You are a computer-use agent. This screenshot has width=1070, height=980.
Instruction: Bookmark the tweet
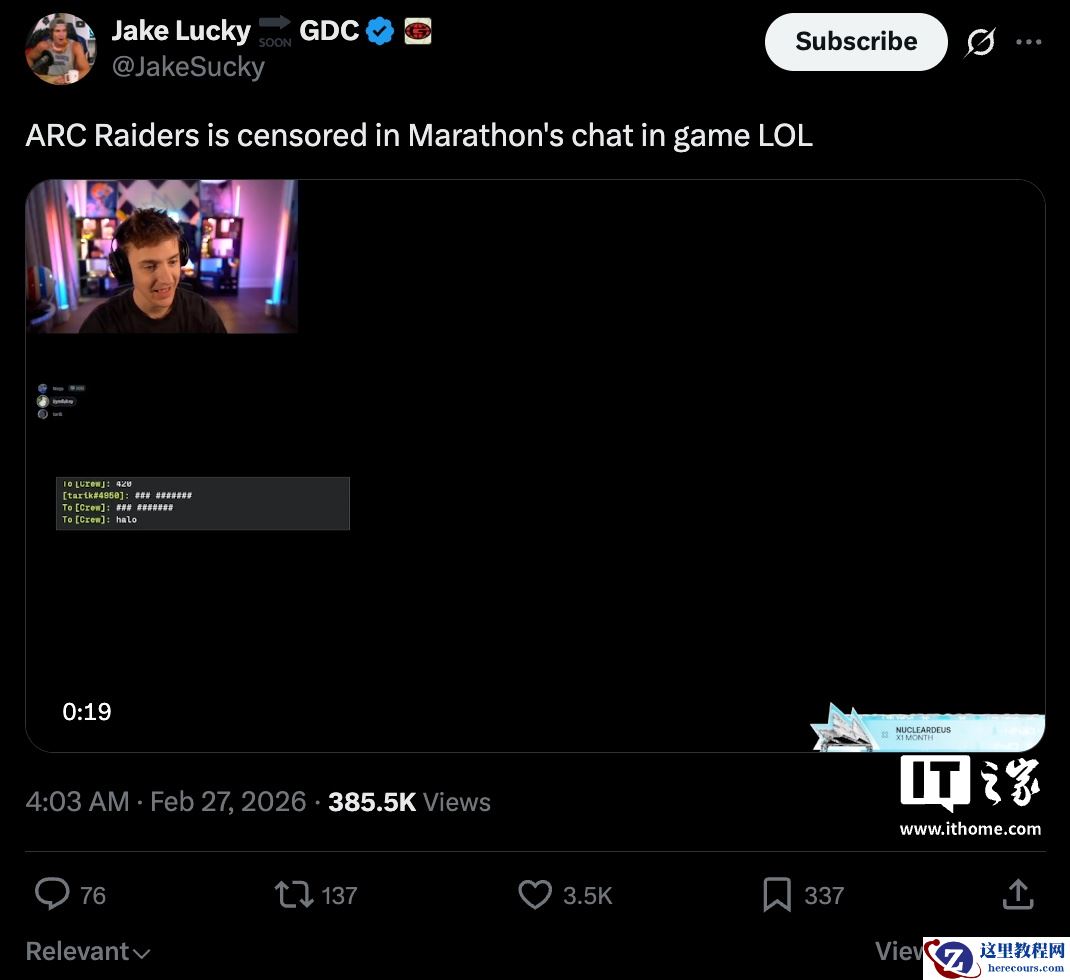[x=777, y=894]
